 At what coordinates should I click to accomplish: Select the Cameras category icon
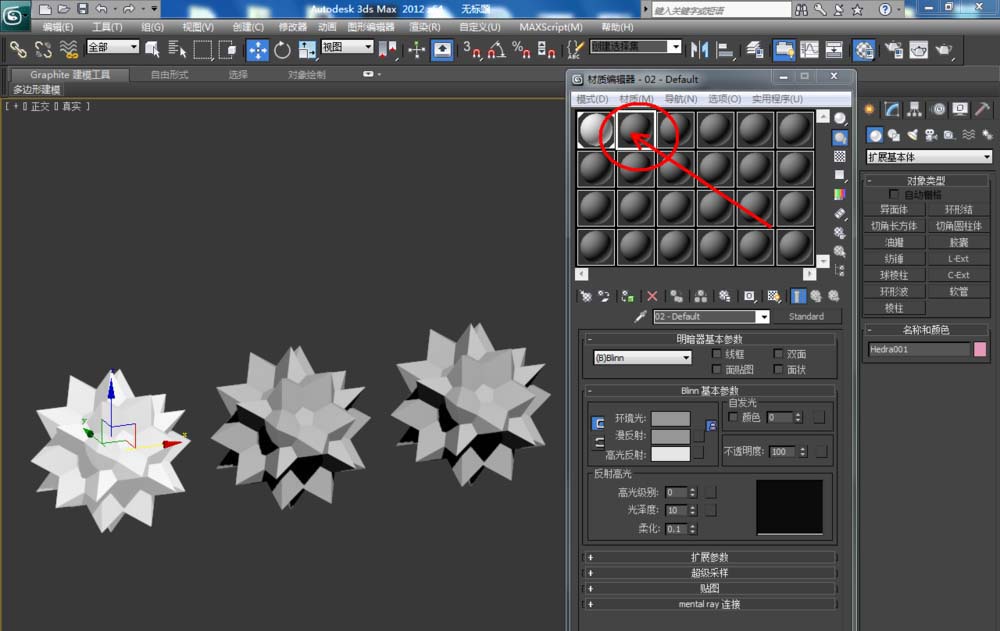click(x=931, y=135)
